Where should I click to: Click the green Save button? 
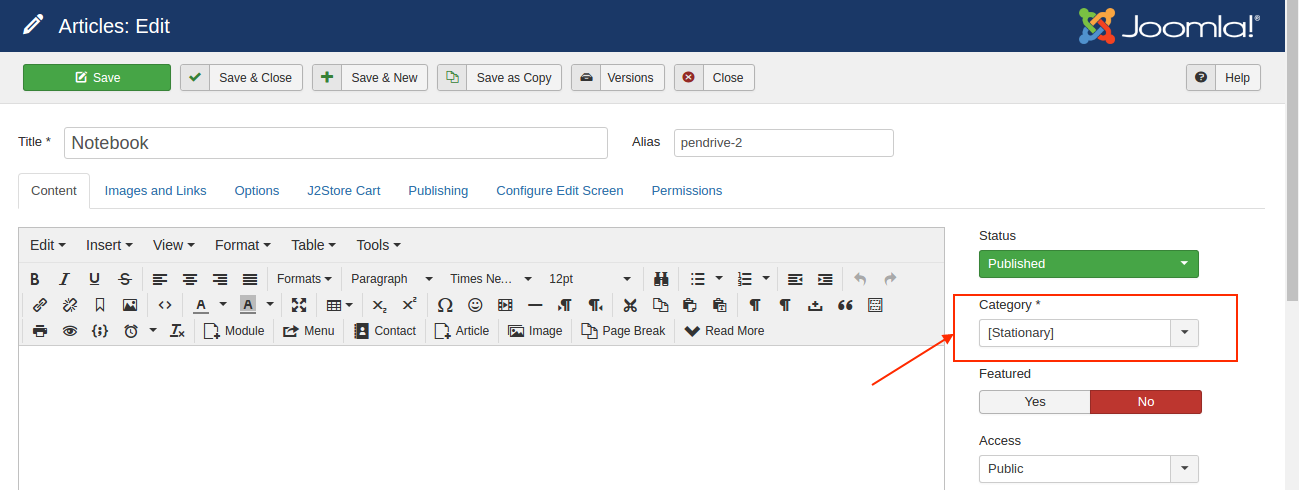[x=97, y=78]
